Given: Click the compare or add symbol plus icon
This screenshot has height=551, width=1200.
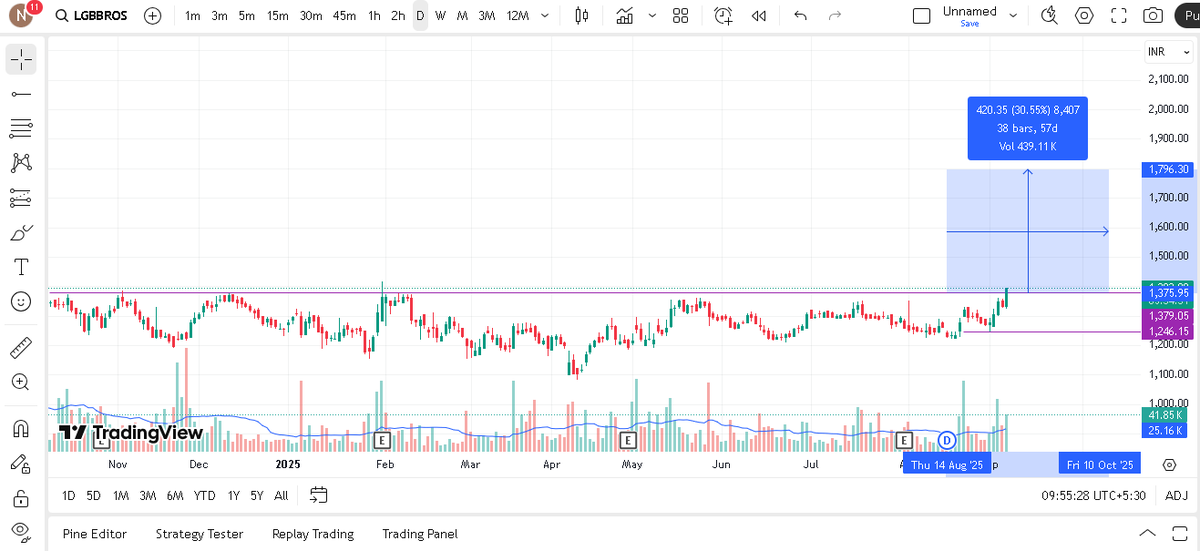Looking at the screenshot, I should (152, 16).
